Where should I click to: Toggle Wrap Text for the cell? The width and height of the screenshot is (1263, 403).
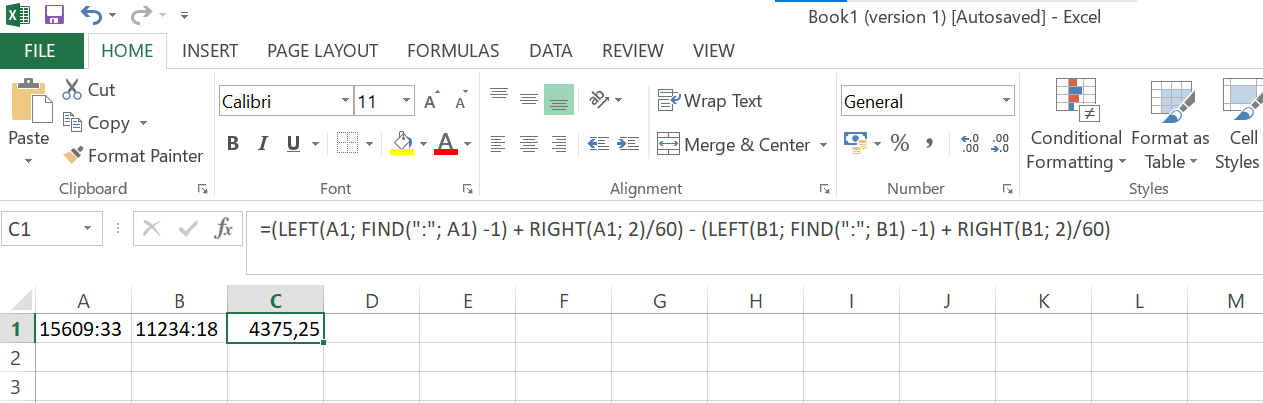tap(710, 101)
